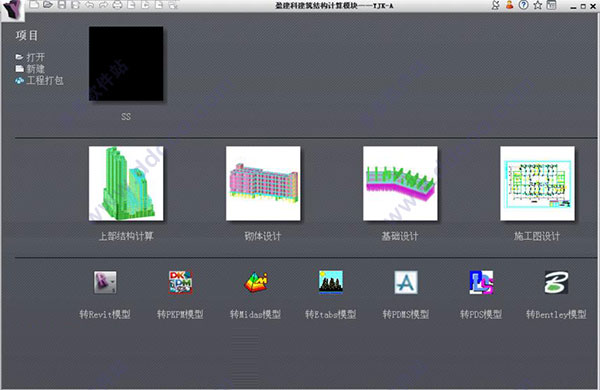
Task: Select the SS project thumbnail
Action: coord(126,64)
